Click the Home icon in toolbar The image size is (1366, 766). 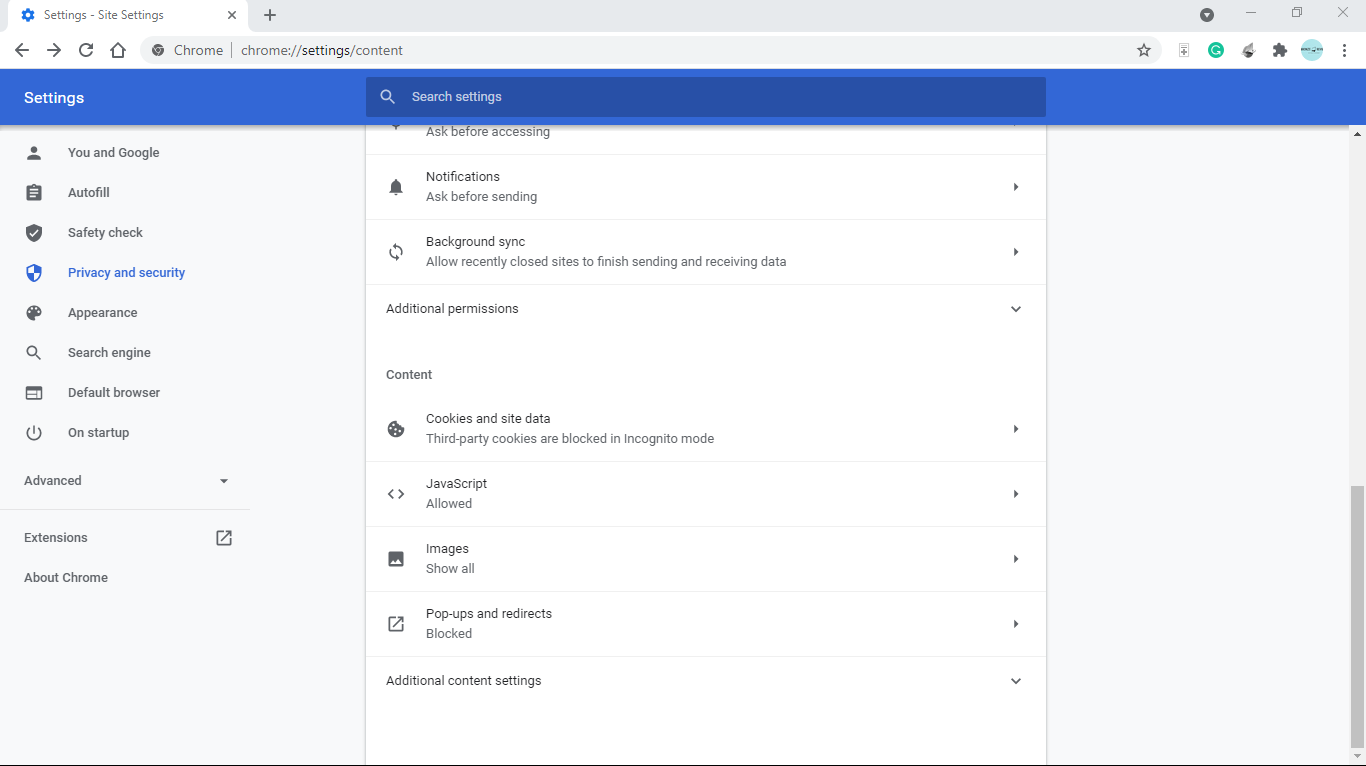coord(118,50)
